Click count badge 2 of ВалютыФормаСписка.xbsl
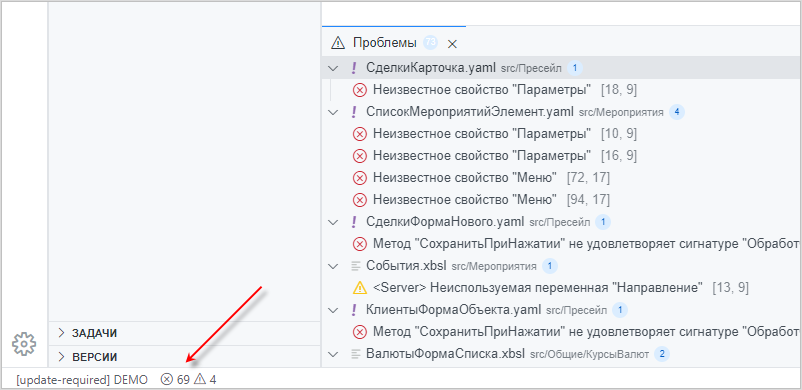The height and width of the screenshot is (390, 802). pos(662,354)
